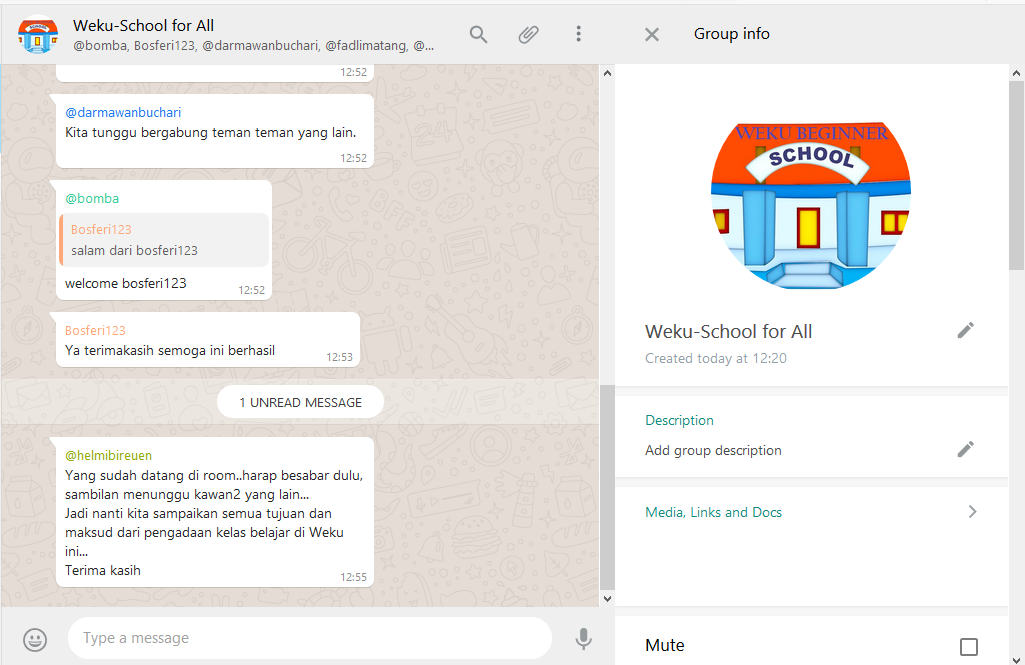The image size is (1025, 665).
Task: Open the emoji picker smiley icon
Action: [x=35, y=639]
